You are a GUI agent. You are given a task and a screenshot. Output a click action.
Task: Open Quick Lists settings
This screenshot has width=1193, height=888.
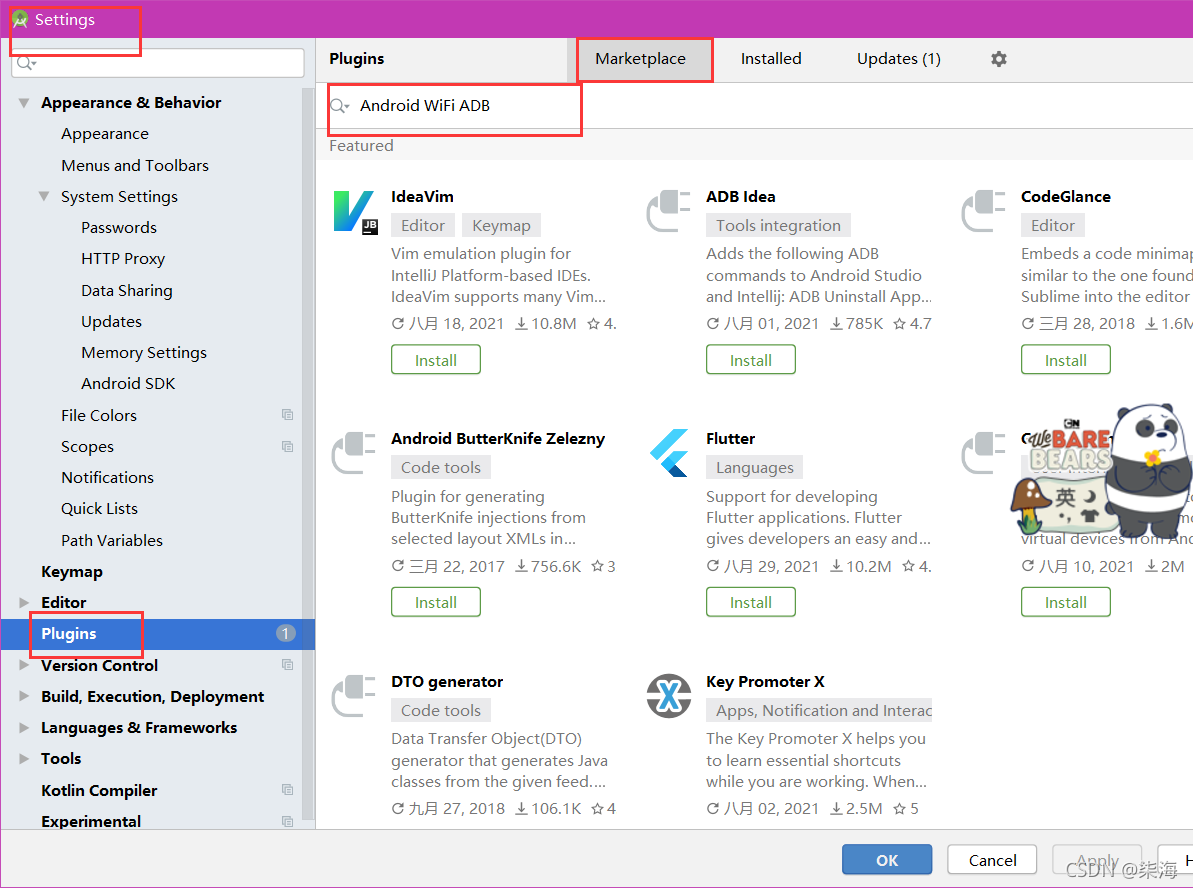coord(100,508)
